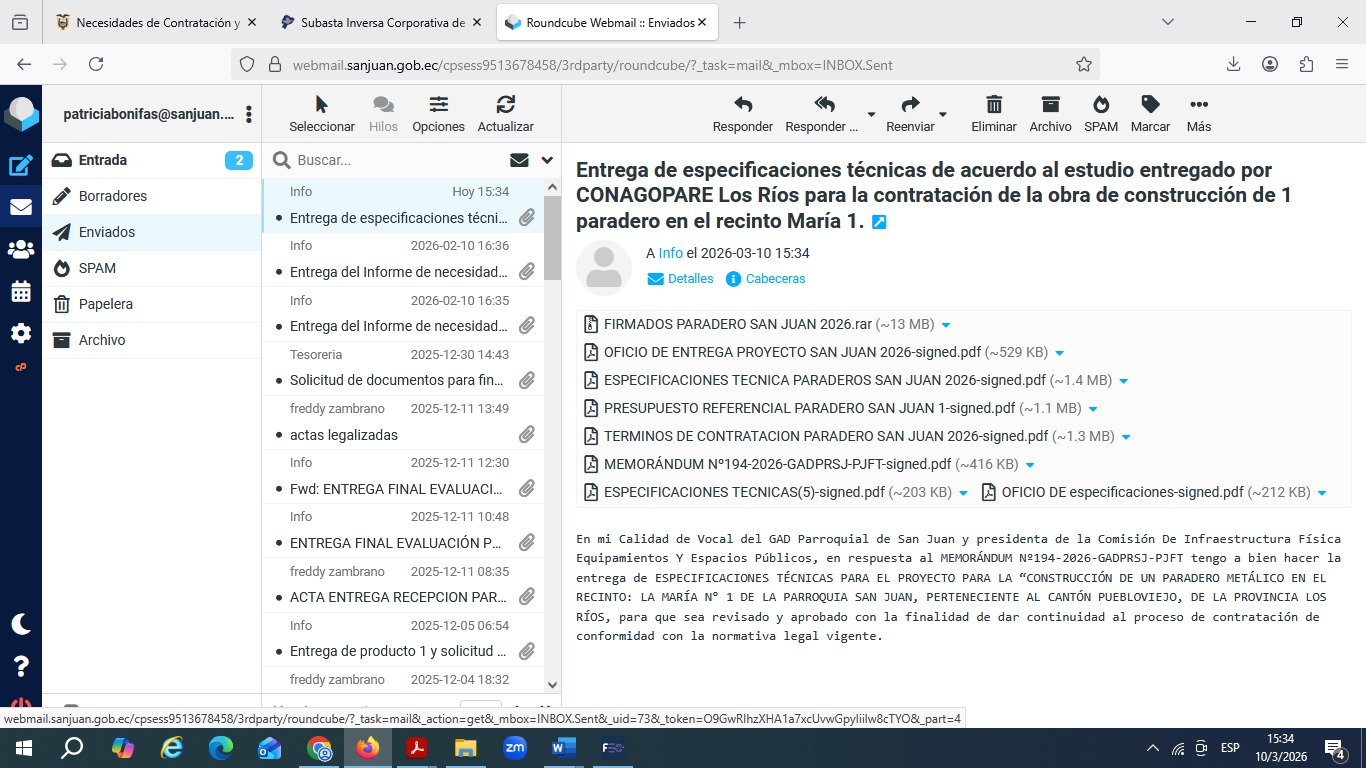Click Actualizar refresh icon
The image size is (1366, 768).
[x=505, y=105]
